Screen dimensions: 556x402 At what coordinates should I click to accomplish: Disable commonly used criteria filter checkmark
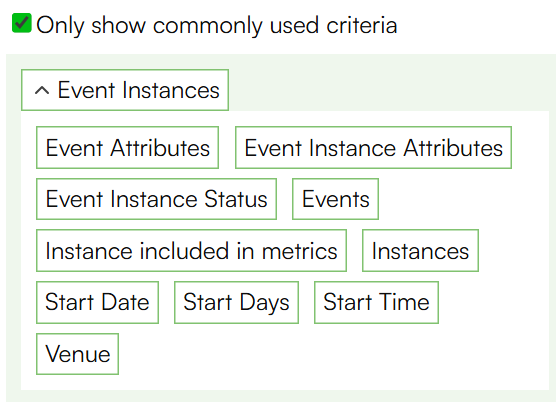pos(22,23)
